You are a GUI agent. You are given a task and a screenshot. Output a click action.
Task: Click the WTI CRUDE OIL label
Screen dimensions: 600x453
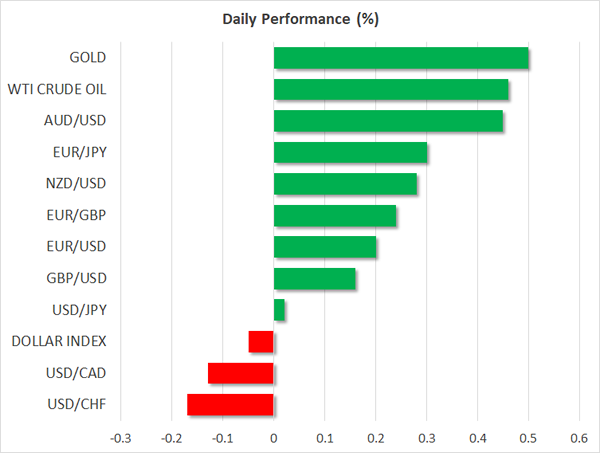[x=58, y=90]
